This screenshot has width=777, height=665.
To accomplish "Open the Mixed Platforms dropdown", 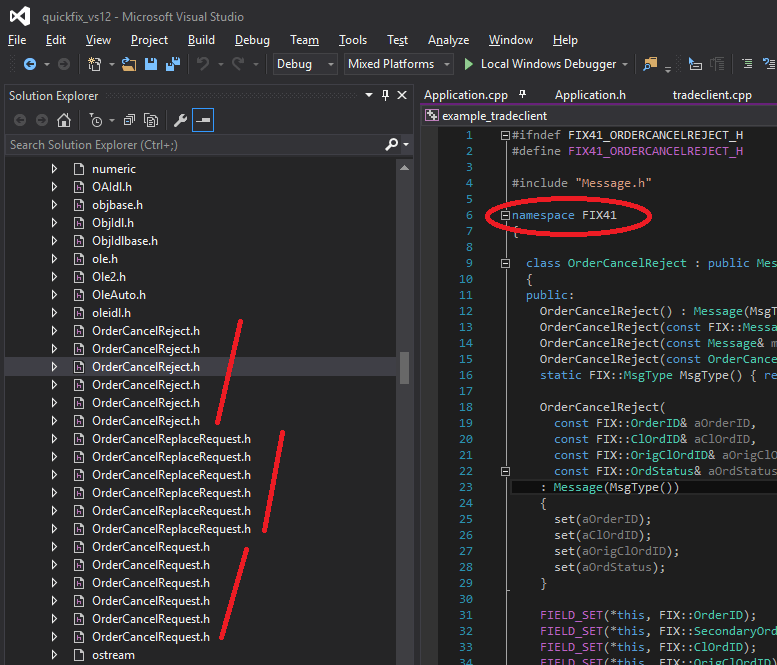I will 399,64.
